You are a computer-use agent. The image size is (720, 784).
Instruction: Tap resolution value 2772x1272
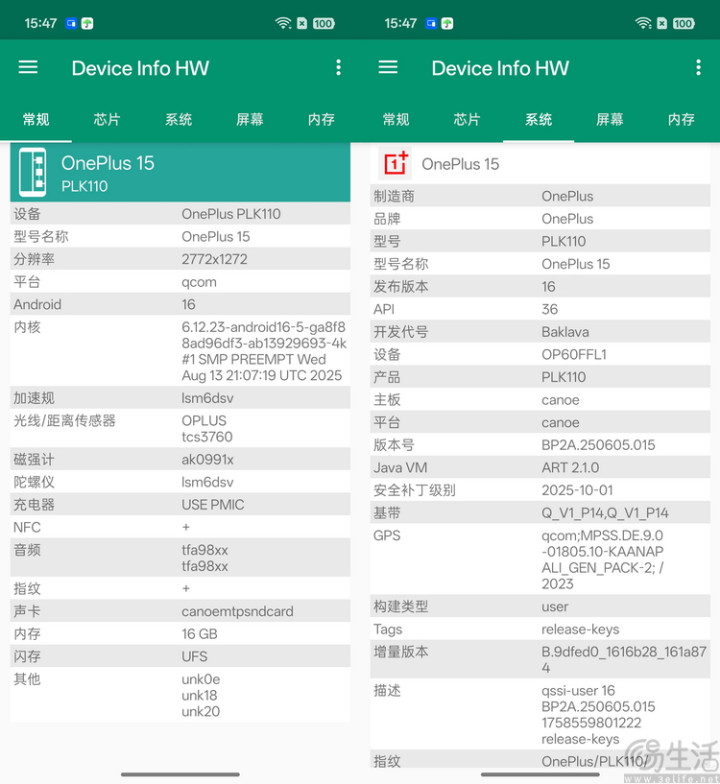(214, 259)
